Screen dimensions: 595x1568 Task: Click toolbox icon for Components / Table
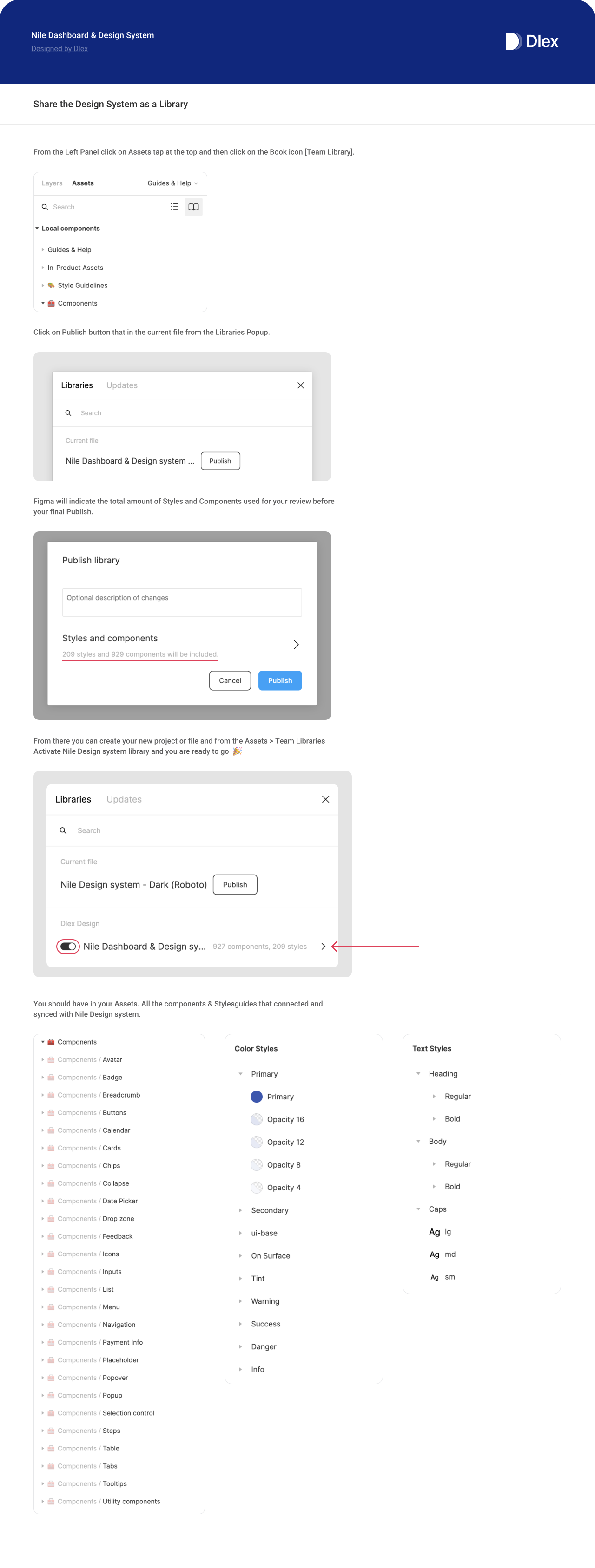51,1448
